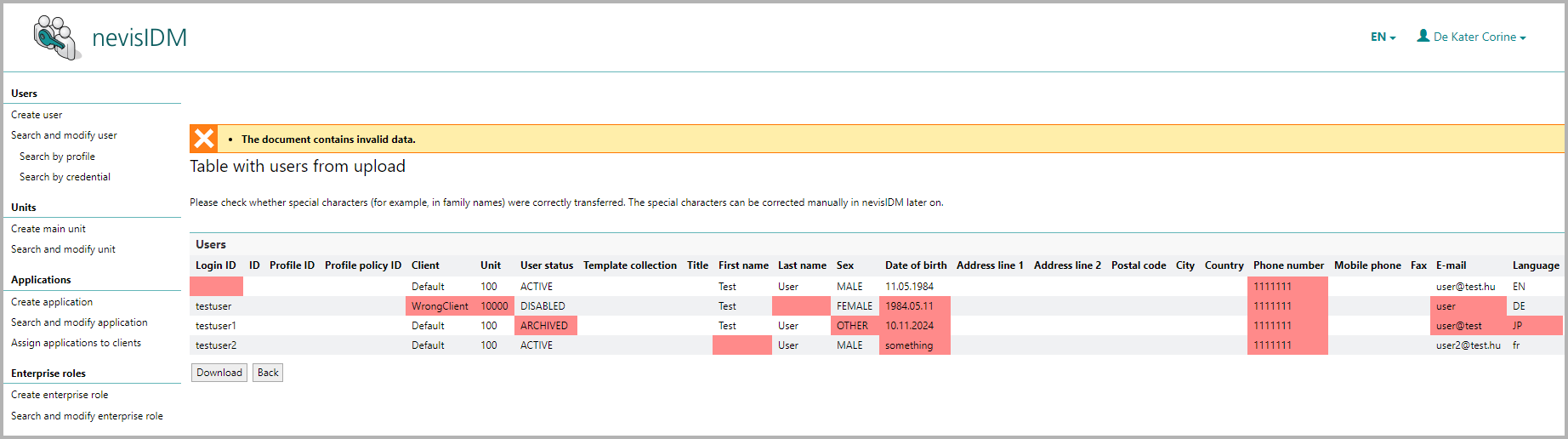This screenshot has width=1568, height=439.
Task: Go to Search and modify user
Action: [x=64, y=135]
